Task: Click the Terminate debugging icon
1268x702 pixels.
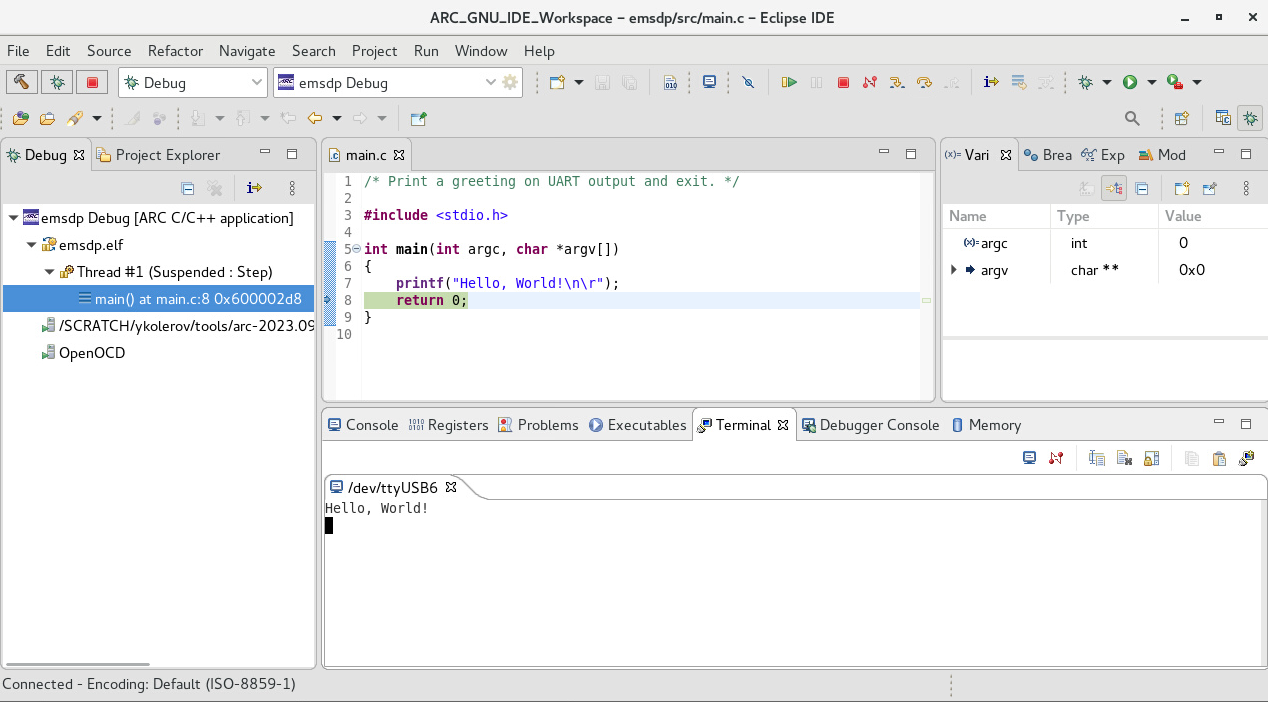Action: [842, 81]
